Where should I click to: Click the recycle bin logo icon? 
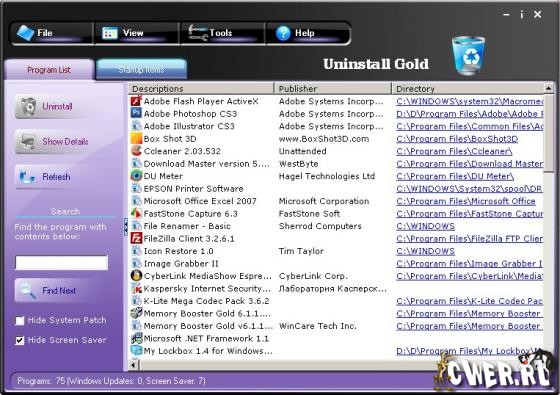point(469,56)
